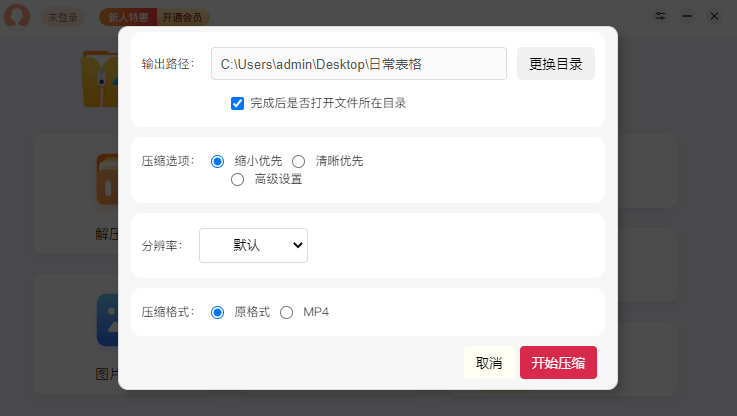Screen dimensions: 737x416
Task: Click the user avatar icon
Action: [16, 16]
